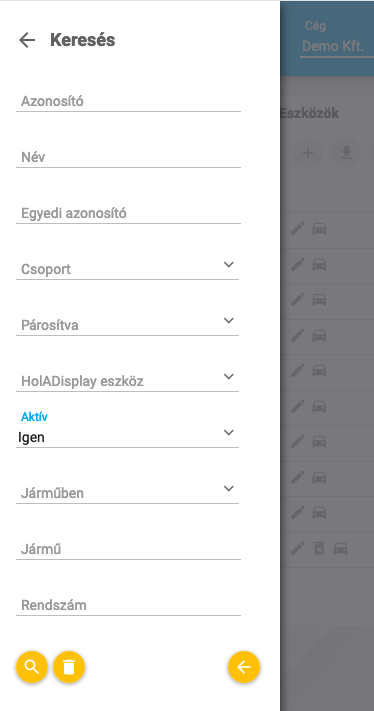Image resolution: width=374 pixels, height=711 pixels.
Task: Open the Cég selector showing Demo Kft.
Action: (x=336, y=46)
